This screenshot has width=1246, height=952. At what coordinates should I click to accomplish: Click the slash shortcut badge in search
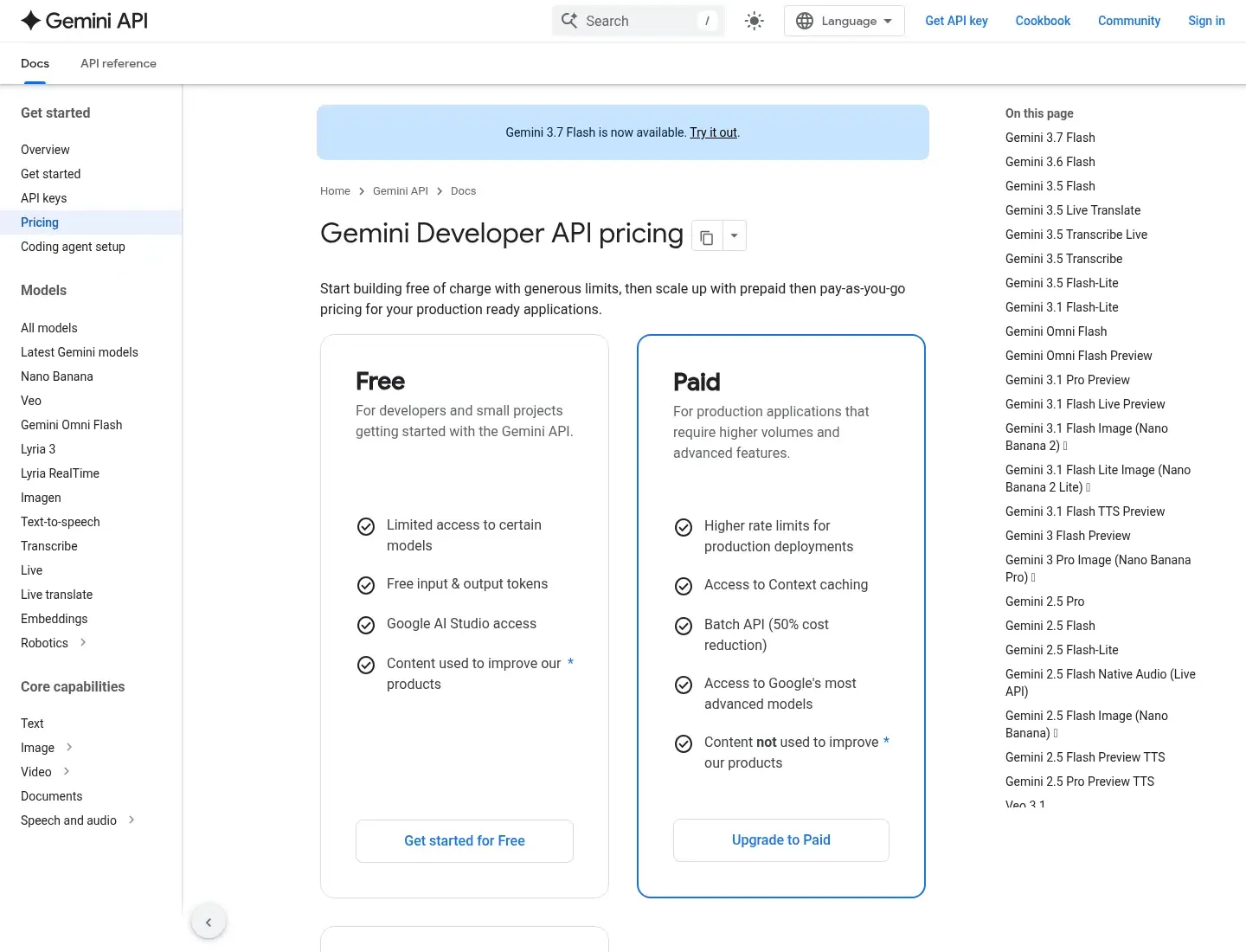[707, 21]
